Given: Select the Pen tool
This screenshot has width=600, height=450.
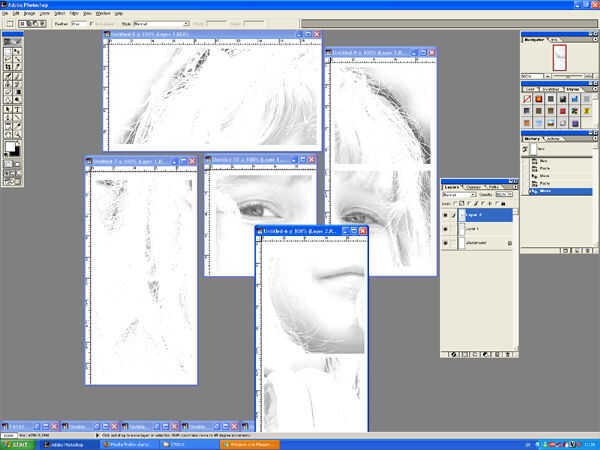Looking at the screenshot, I should (8, 117).
